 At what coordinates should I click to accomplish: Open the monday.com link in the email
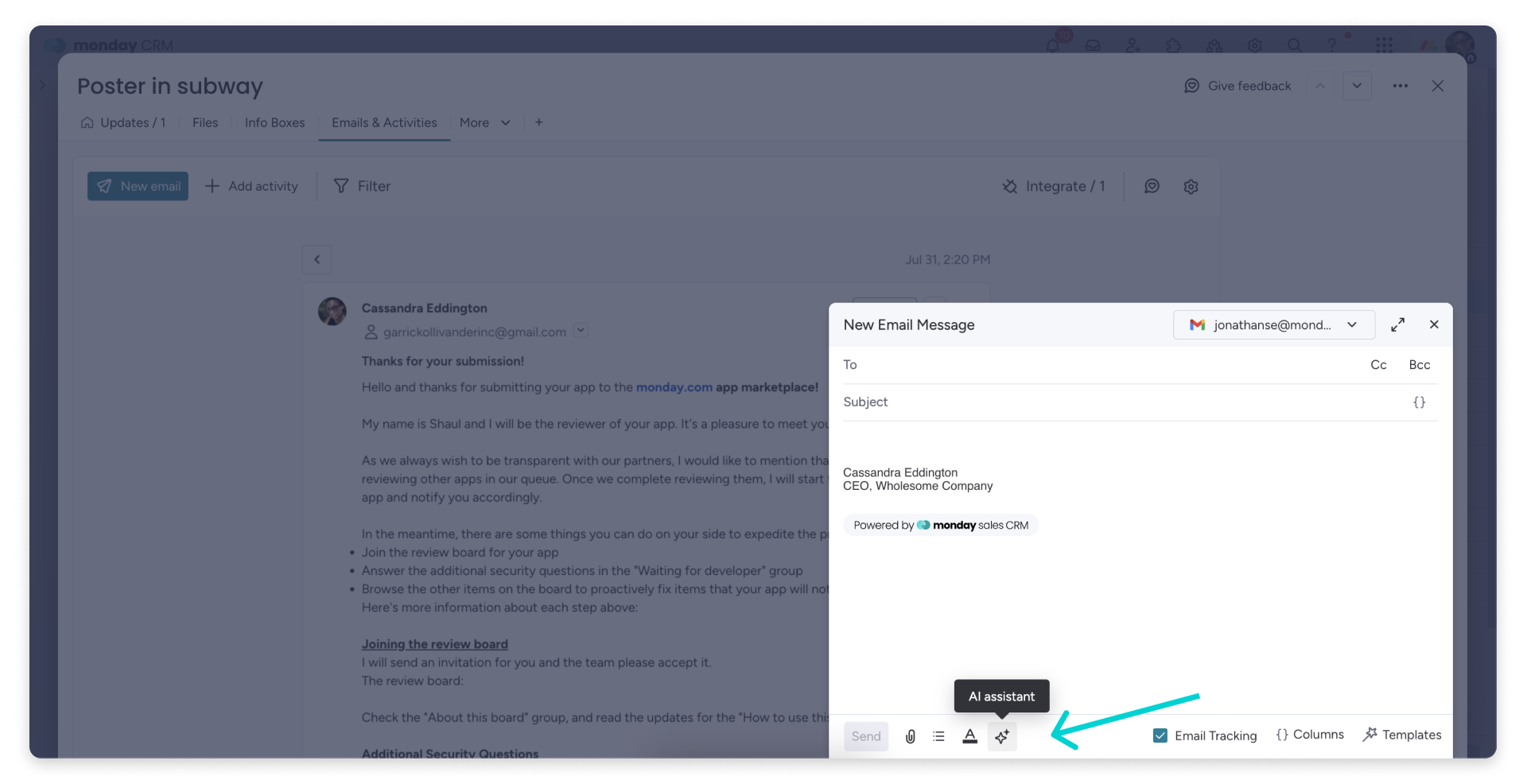point(674,387)
